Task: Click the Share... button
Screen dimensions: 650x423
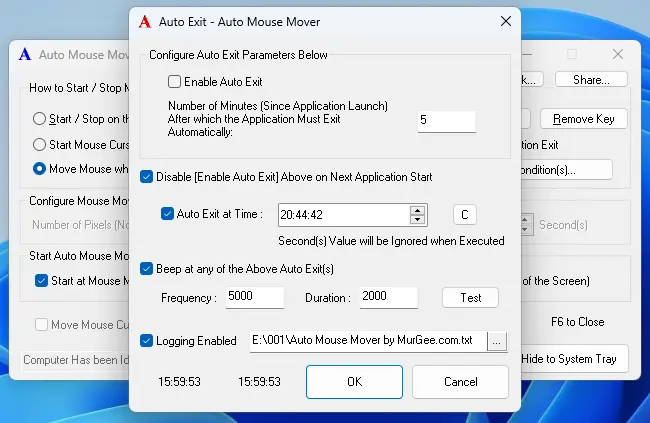Action: tap(591, 80)
